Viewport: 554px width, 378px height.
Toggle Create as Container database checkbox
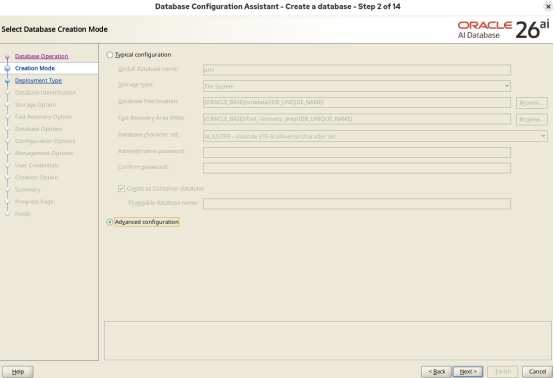[x=122, y=189]
